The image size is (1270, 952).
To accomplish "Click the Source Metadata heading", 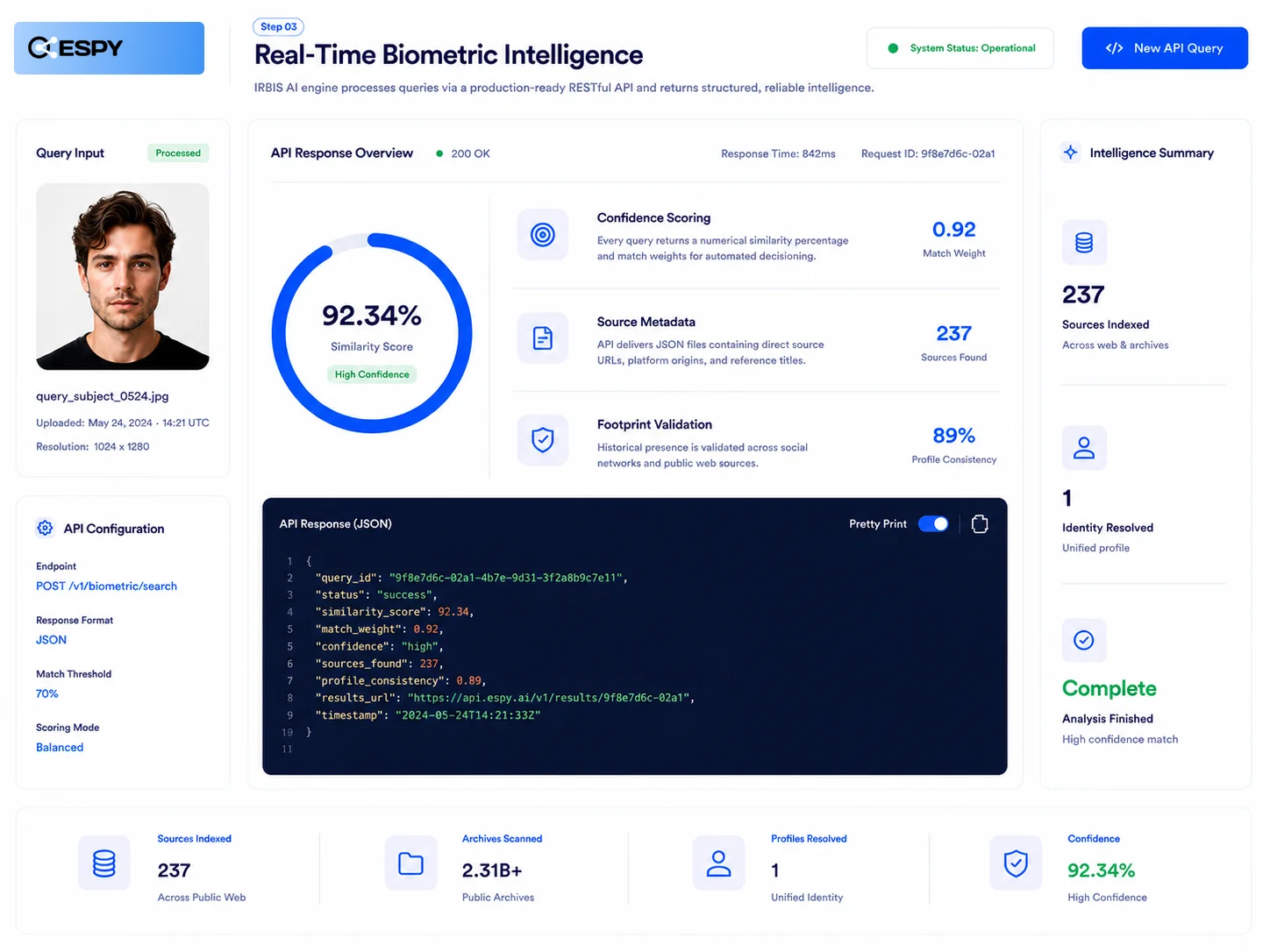I will (x=646, y=322).
